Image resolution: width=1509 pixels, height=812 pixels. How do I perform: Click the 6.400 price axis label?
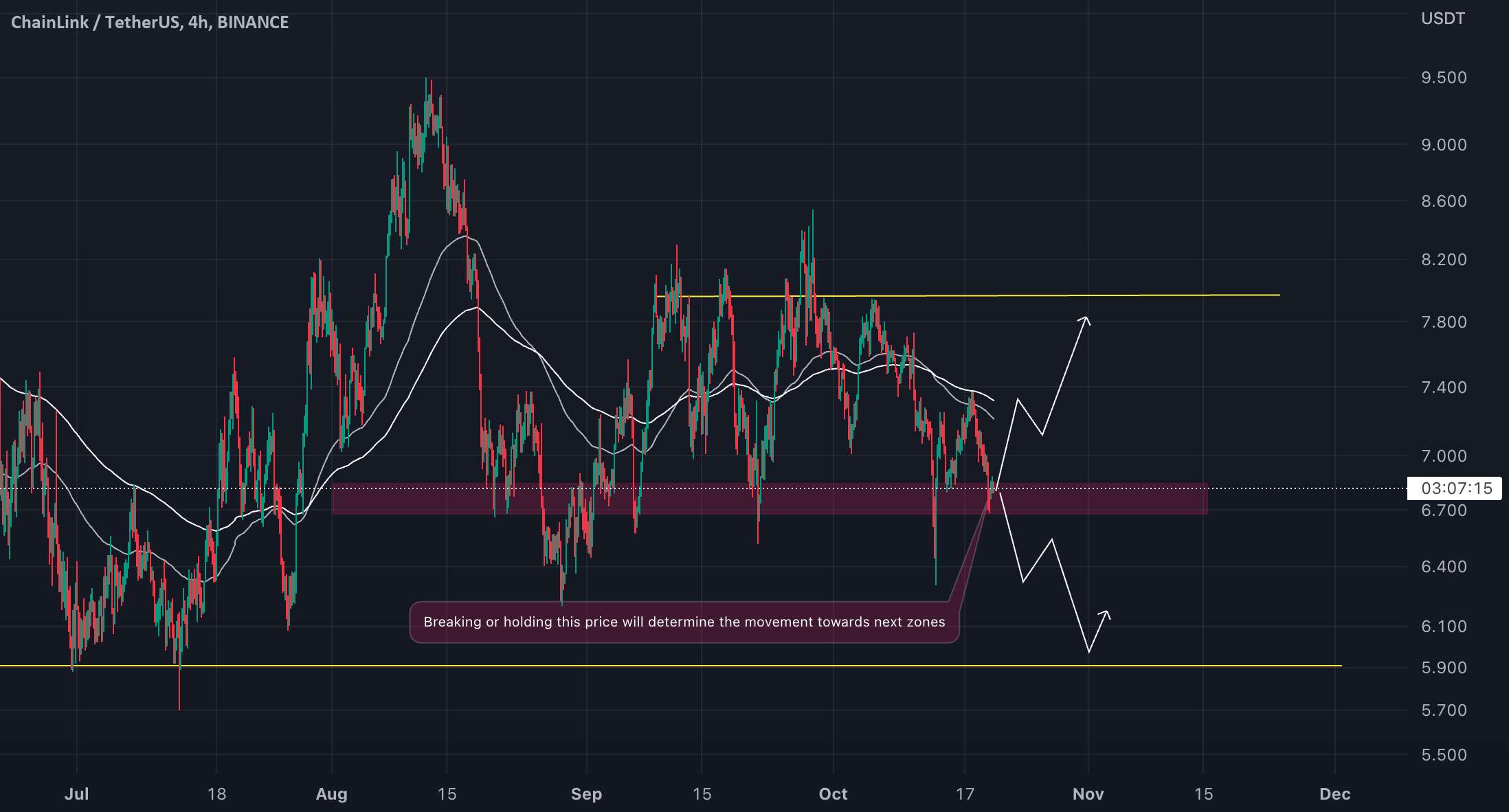pyautogui.click(x=1444, y=567)
